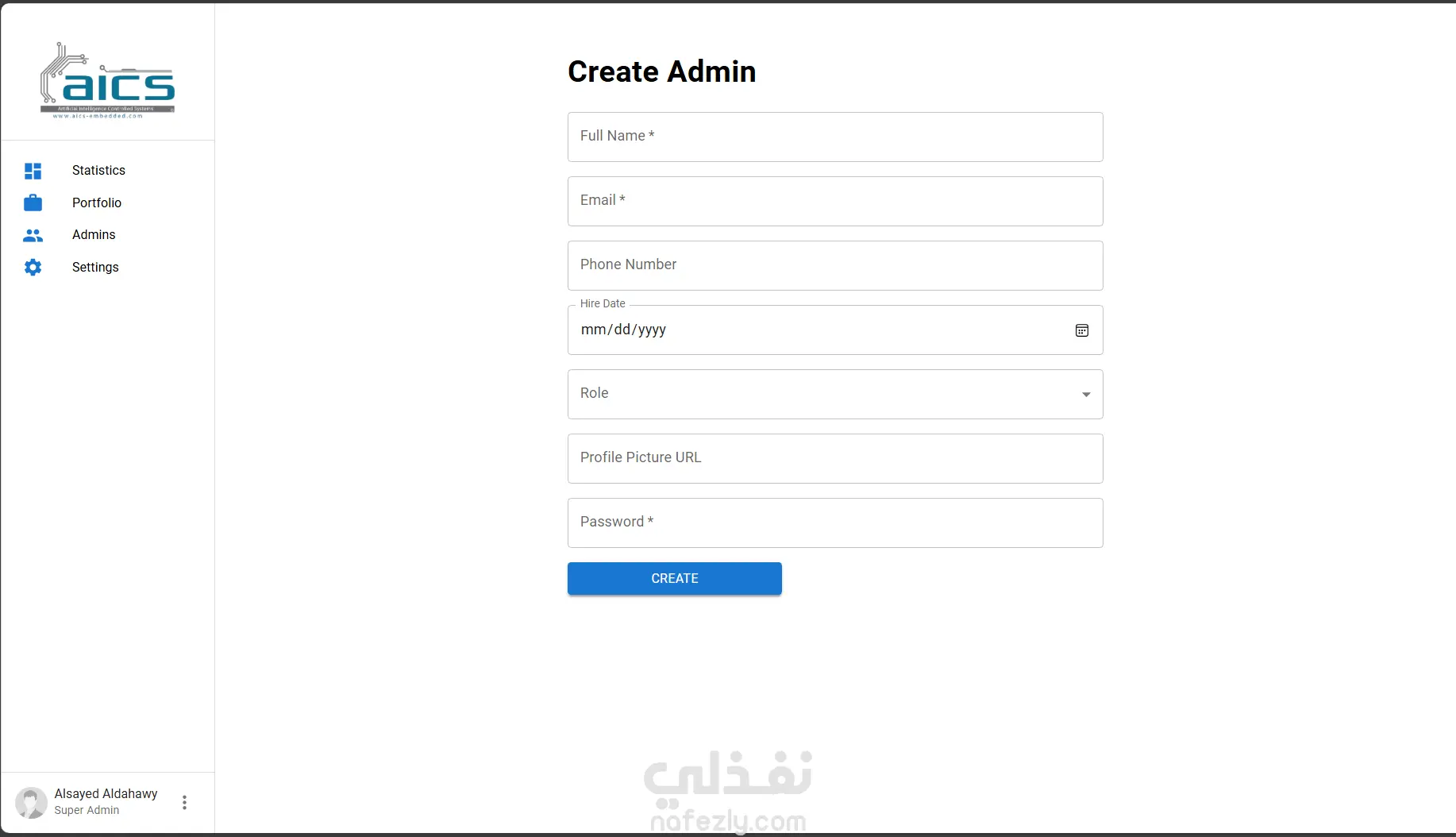Click the Settings gear icon
This screenshot has width=1456, height=837.
pyautogui.click(x=33, y=268)
